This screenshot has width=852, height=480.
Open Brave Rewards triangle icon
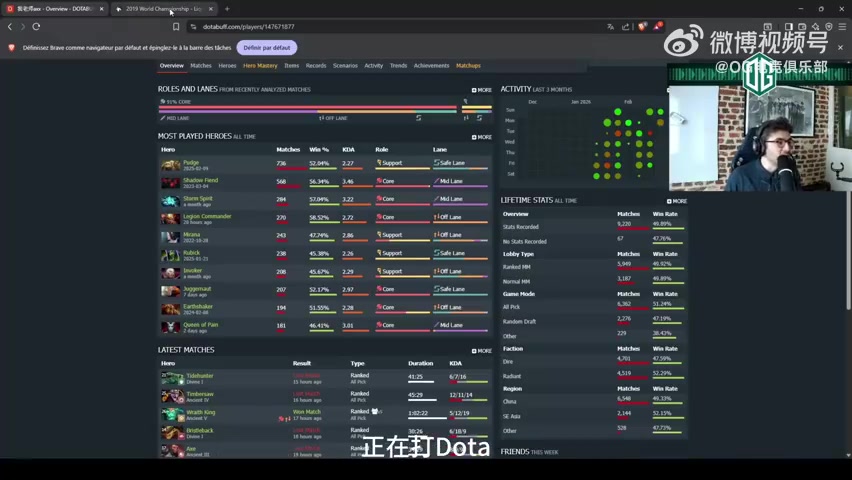tap(657, 26)
